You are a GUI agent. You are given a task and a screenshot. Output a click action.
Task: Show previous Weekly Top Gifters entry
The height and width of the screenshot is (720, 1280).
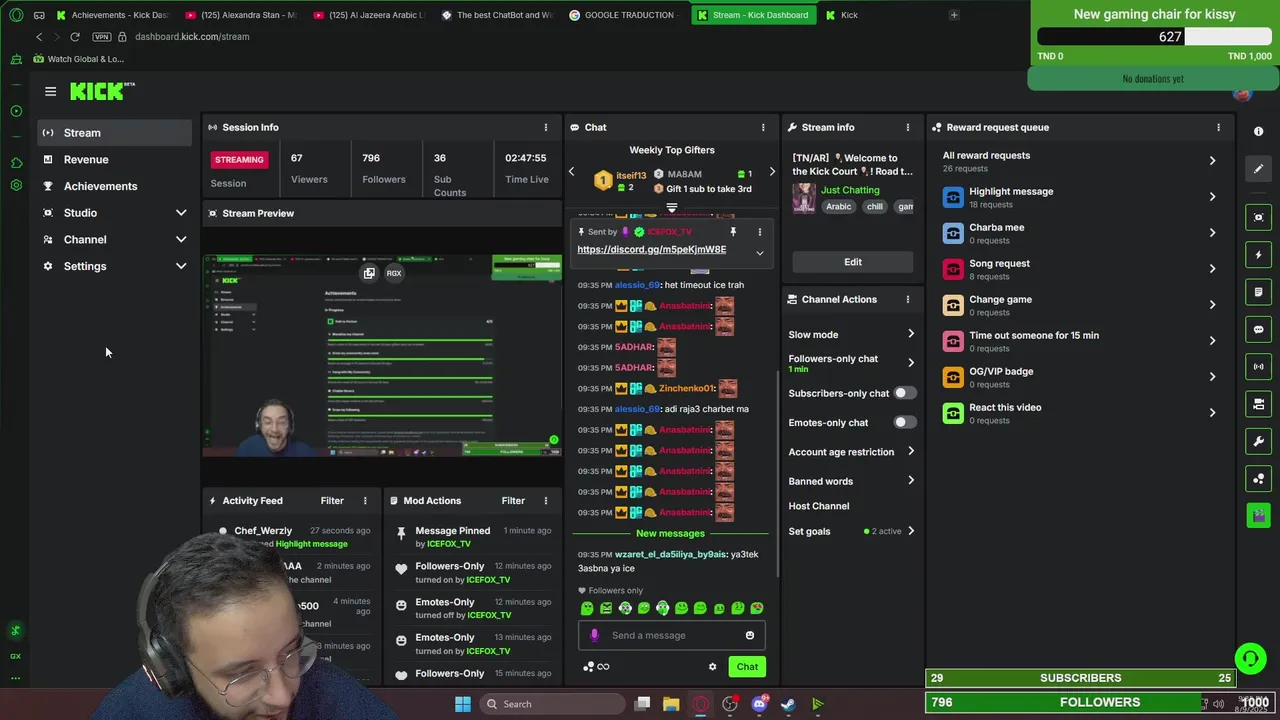[x=571, y=172]
